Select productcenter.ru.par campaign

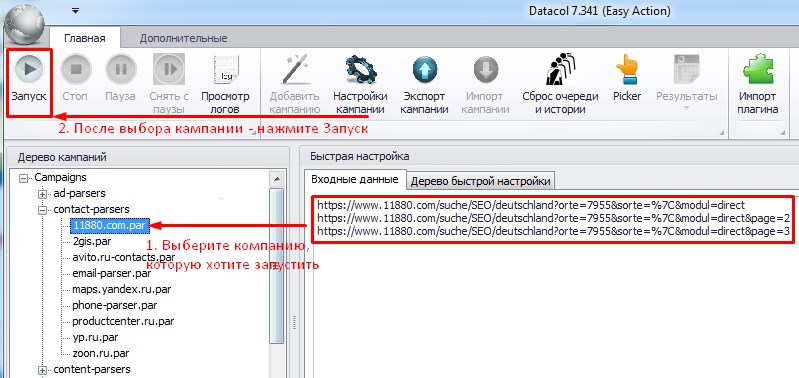[123, 321]
